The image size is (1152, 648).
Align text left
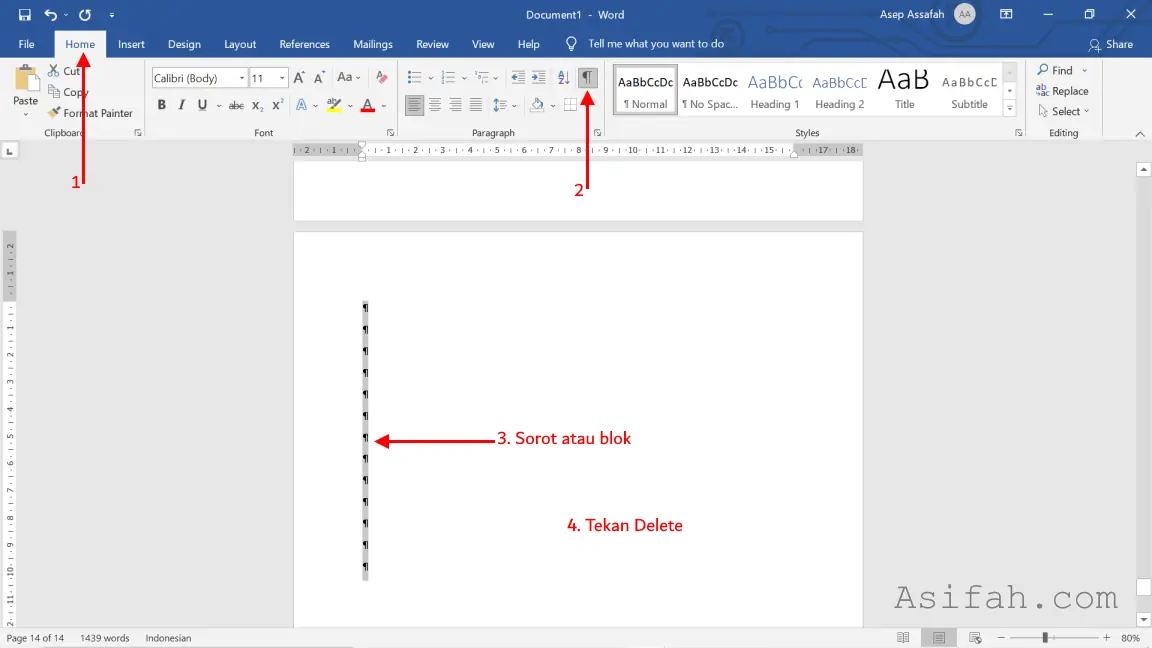[x=414, y=105]
